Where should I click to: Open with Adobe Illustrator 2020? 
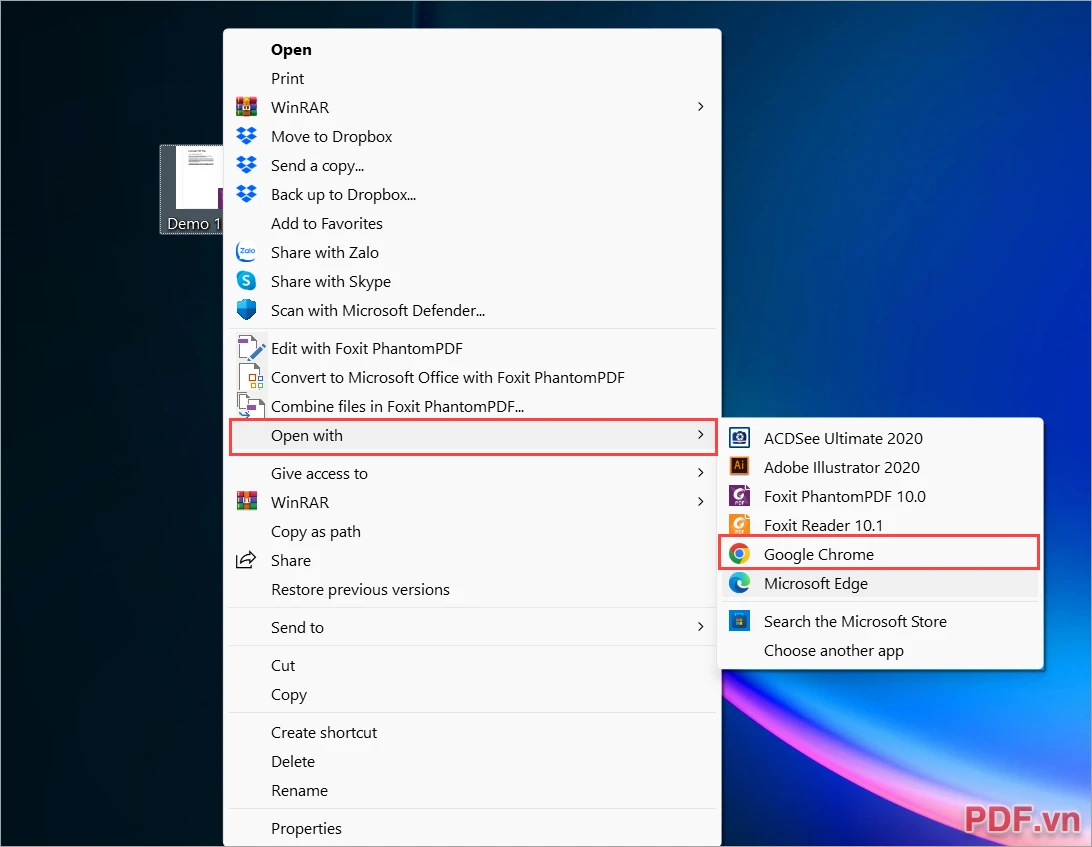(880, 467)
